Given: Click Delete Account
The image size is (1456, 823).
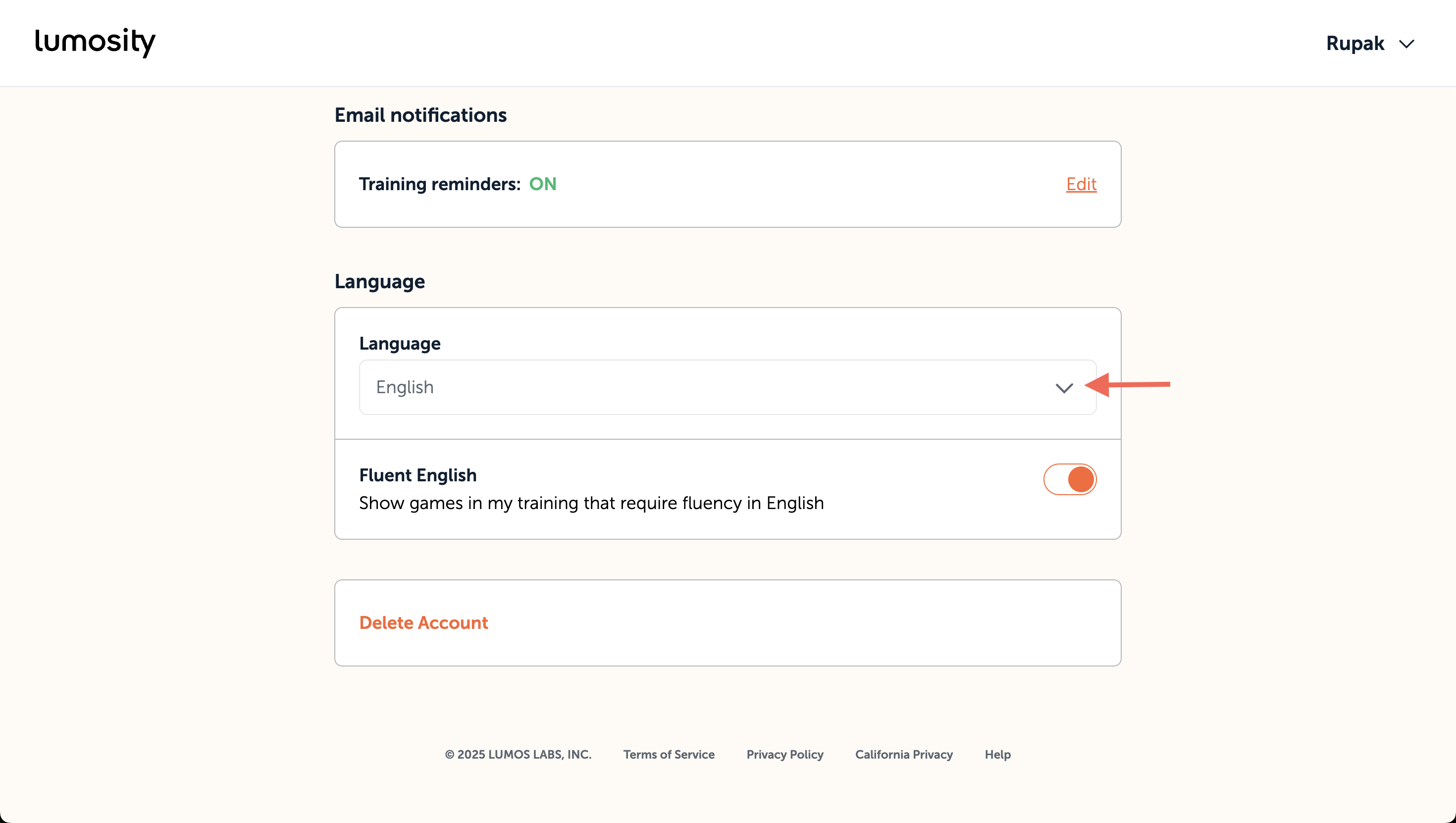Looking at the screenshot, I should (423, 622).
